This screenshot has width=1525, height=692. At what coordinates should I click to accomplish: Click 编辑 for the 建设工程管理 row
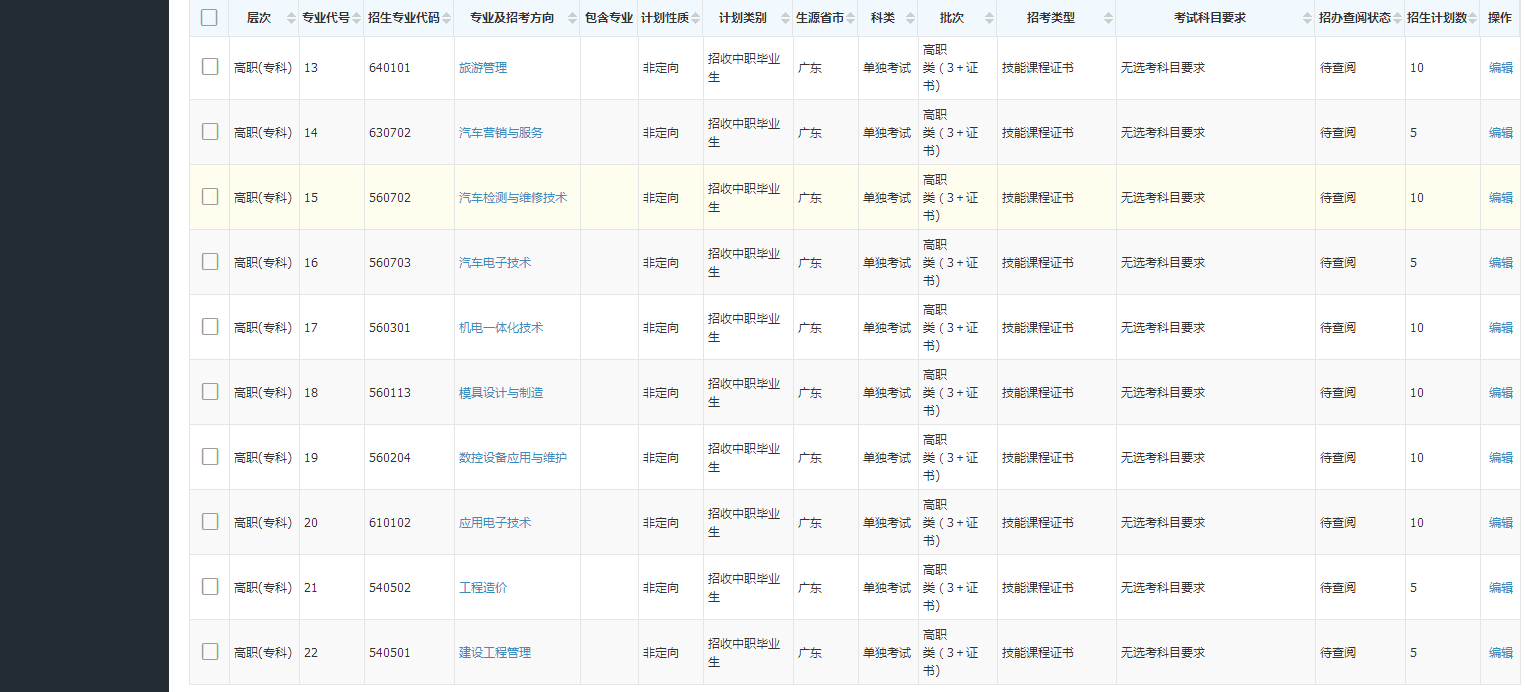pyautogui.click(x=1501, y=653)
